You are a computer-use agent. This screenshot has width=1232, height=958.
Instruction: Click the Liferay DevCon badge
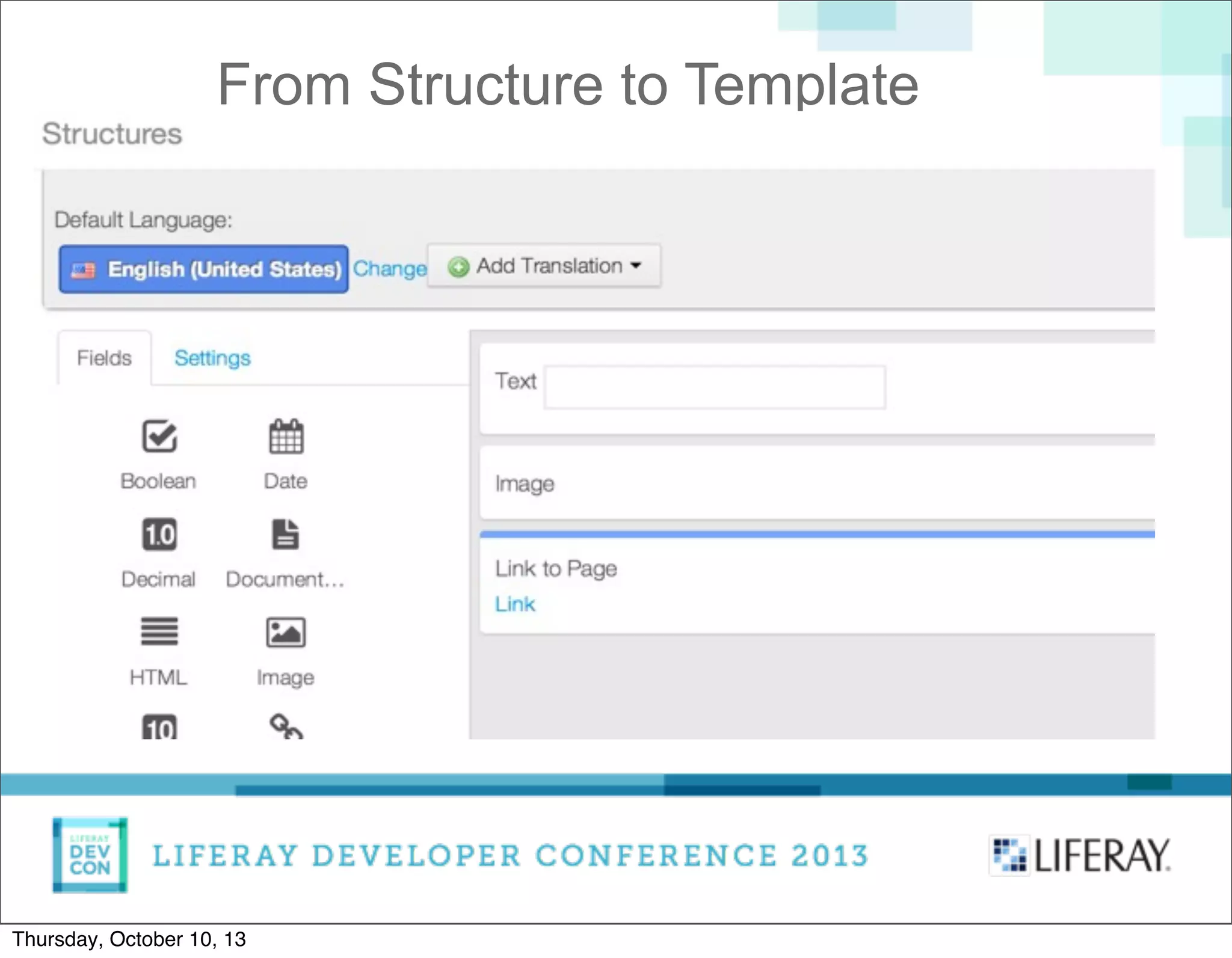coord(90,855)
